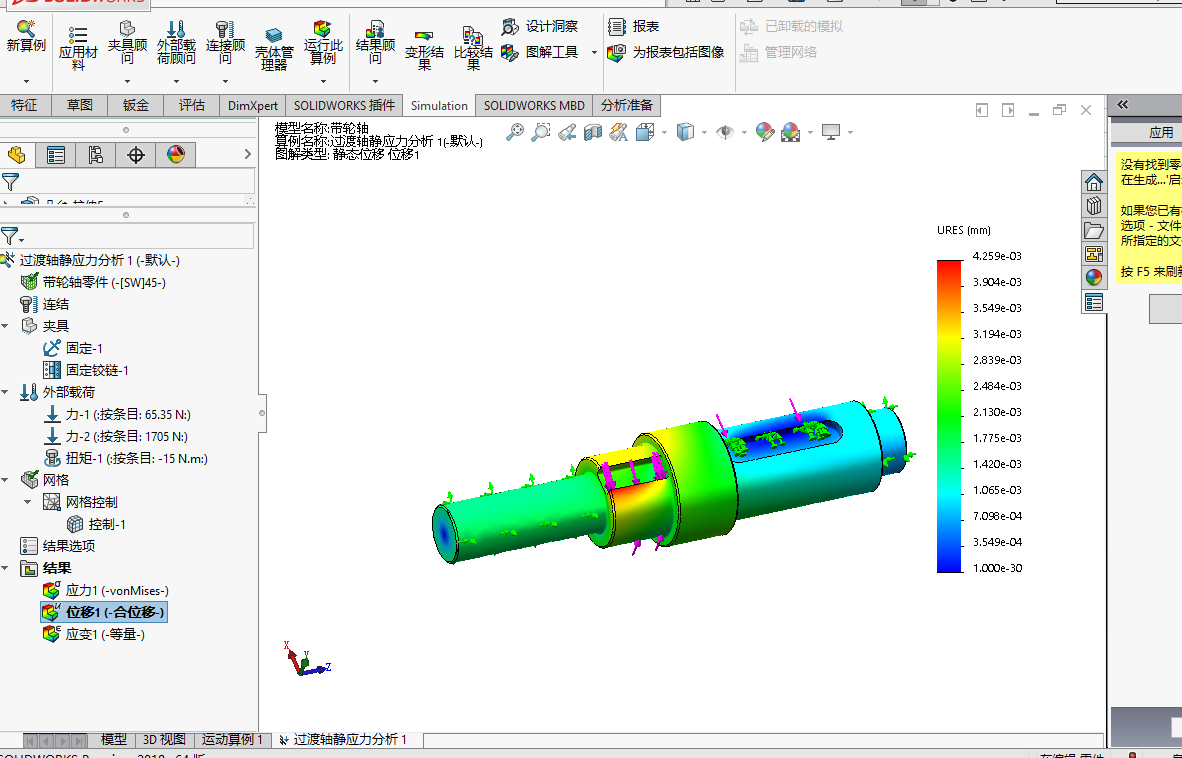Open Connections Advisor (连接顾问)

225,44
